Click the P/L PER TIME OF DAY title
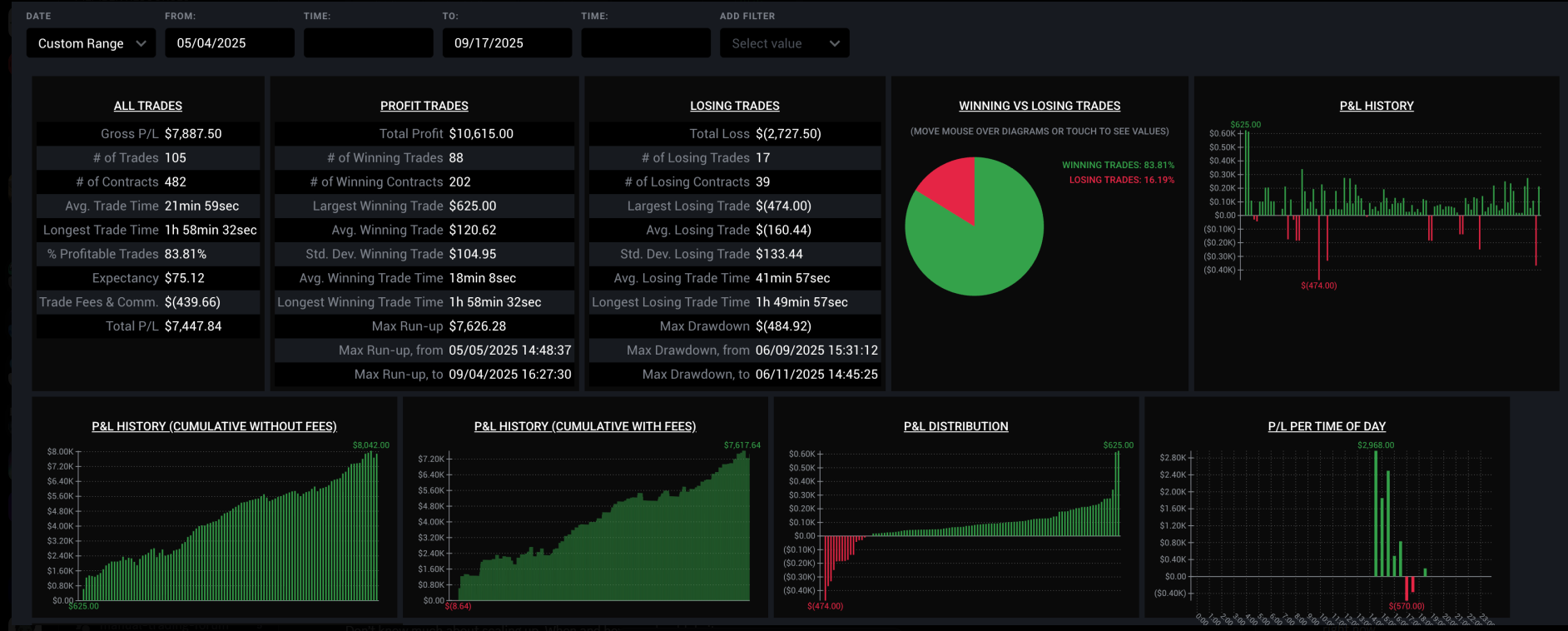The height and width of the screenshot is (631, 1568). 1327,426
